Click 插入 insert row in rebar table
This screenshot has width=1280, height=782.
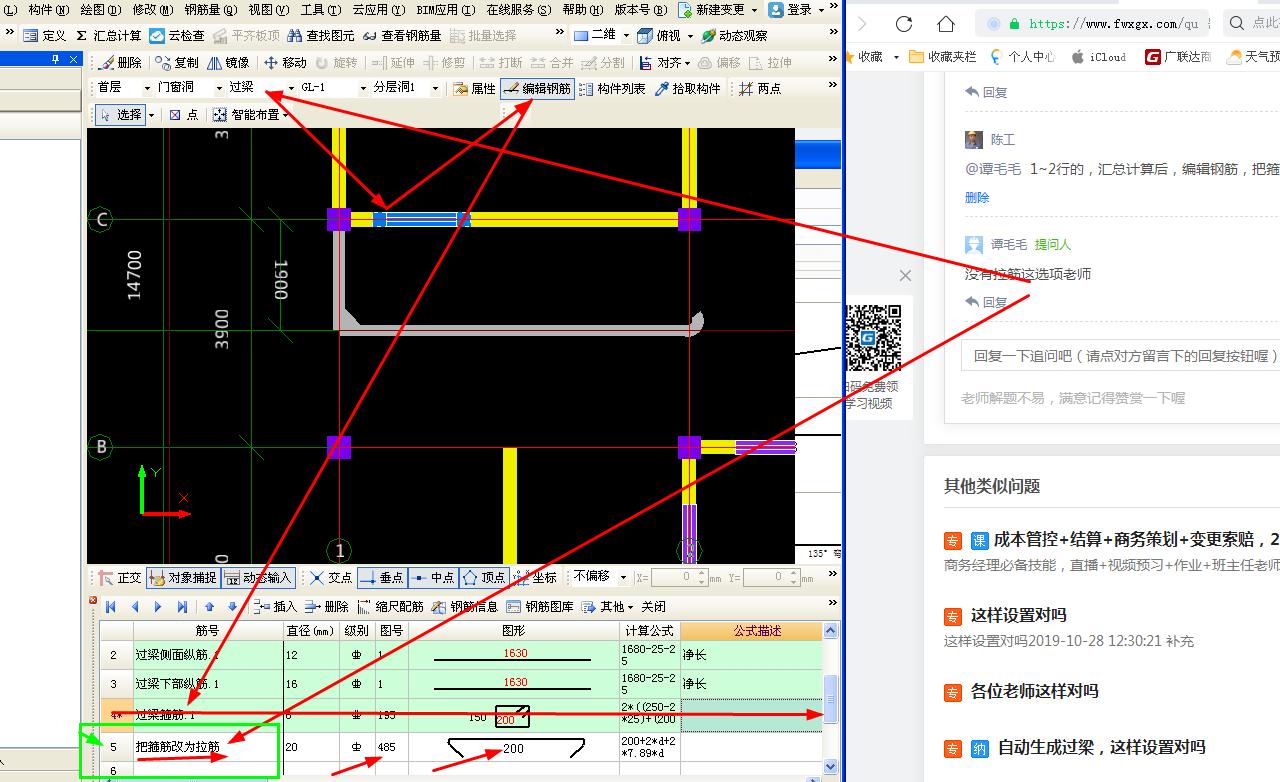coord(275,606)
